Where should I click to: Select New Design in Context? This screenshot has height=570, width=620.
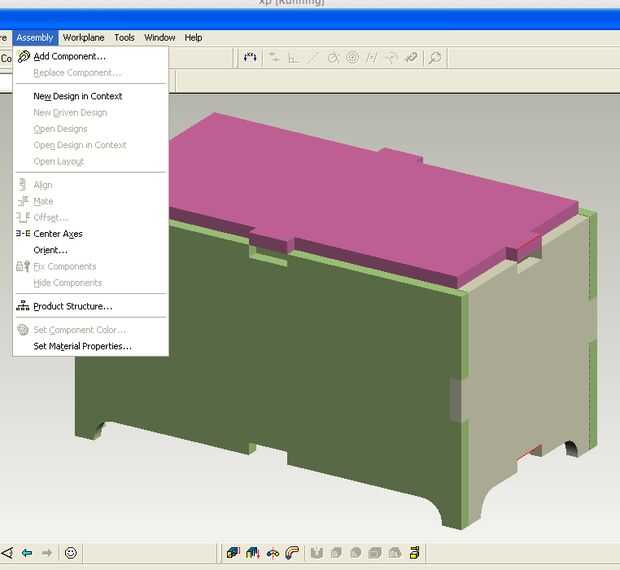(91, 96)
